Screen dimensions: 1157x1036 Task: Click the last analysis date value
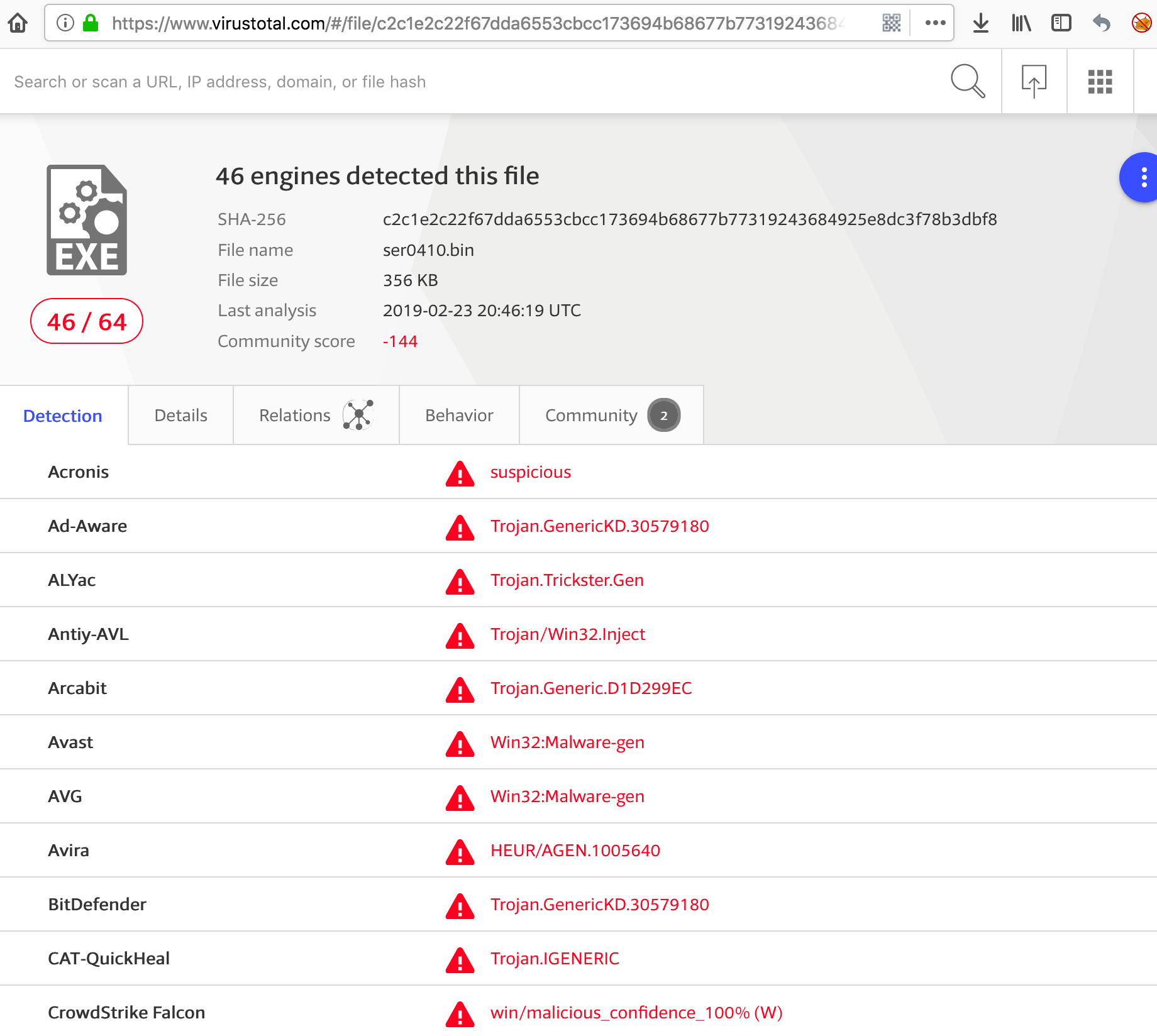(x=482, y=310)
